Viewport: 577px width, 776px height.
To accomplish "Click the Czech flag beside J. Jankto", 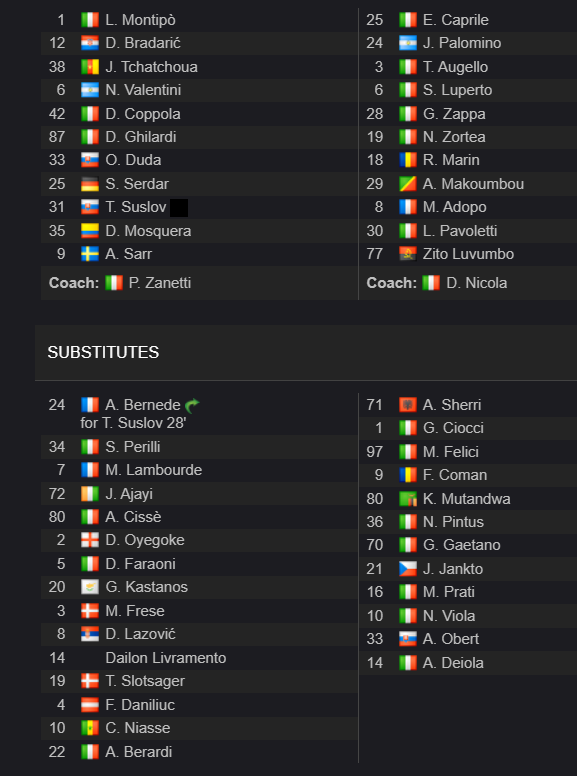I will [408, 569].
